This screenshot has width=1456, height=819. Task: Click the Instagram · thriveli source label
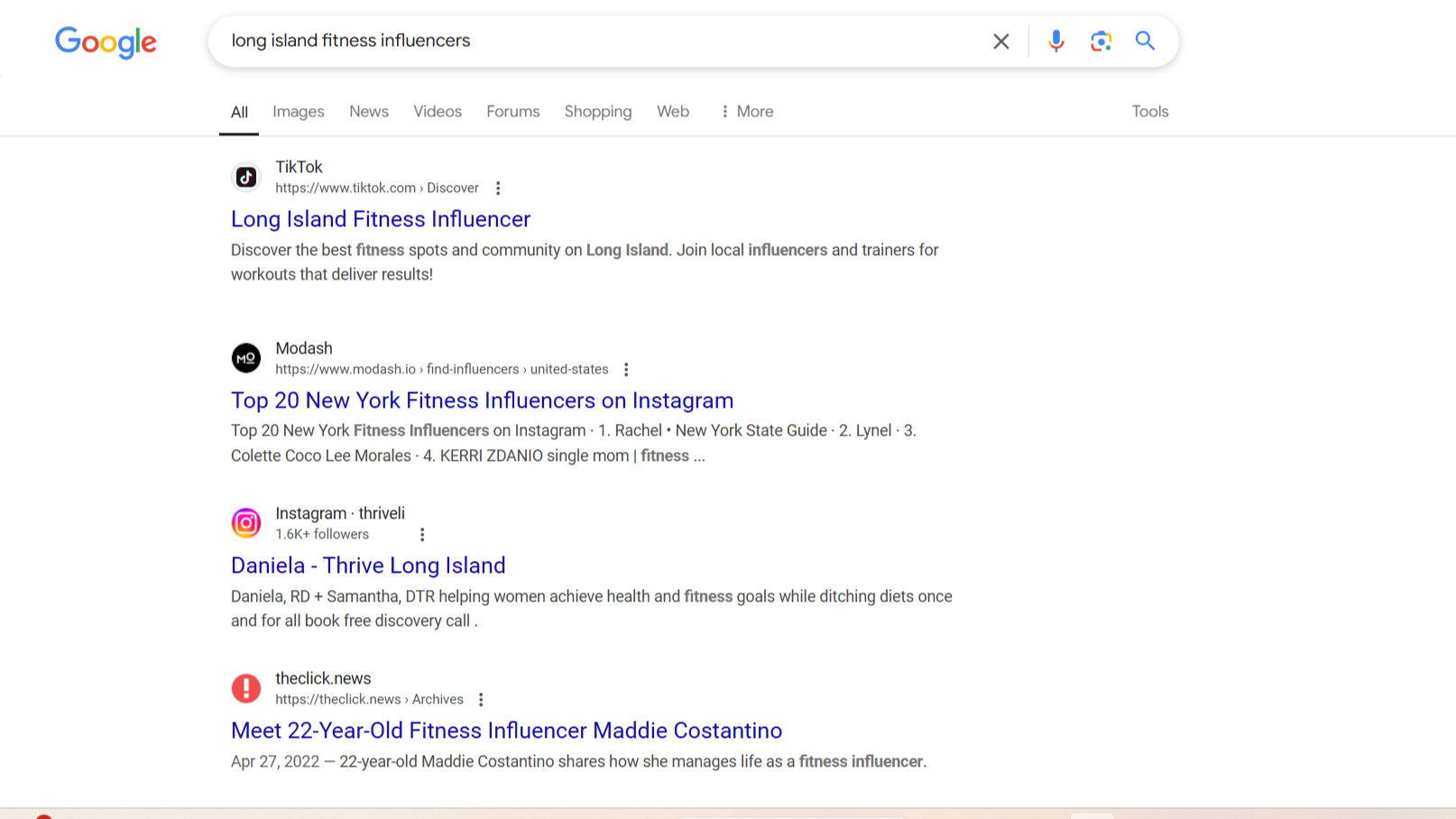[x=340, y=513]
